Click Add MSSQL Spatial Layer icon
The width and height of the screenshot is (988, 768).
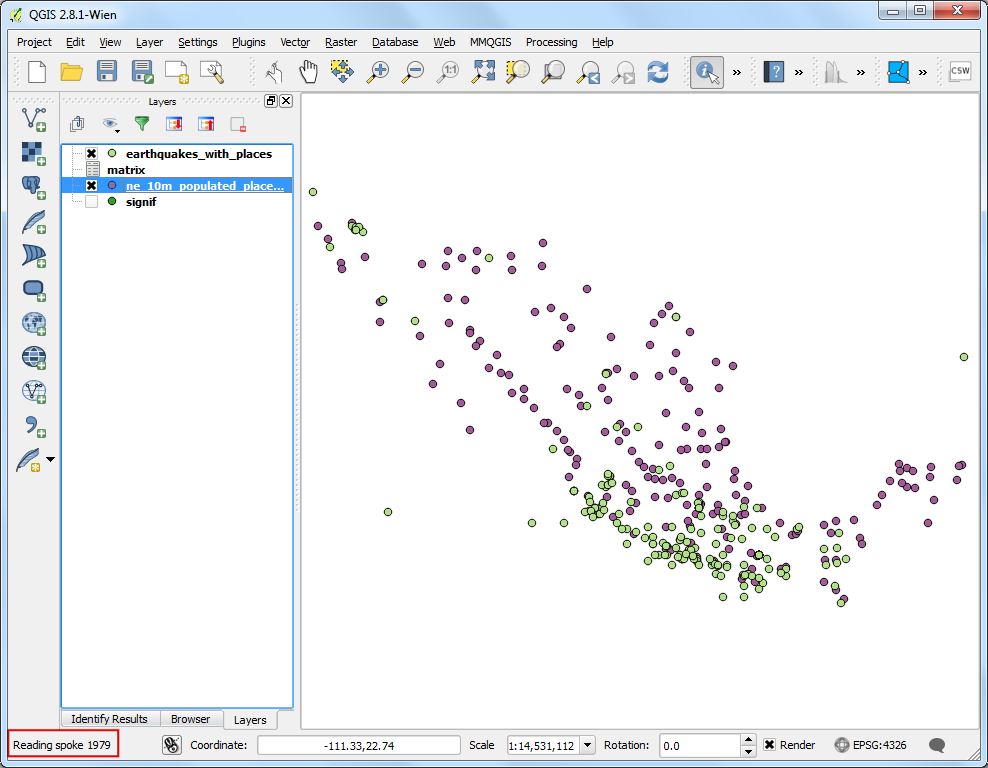tap(33, 255)
